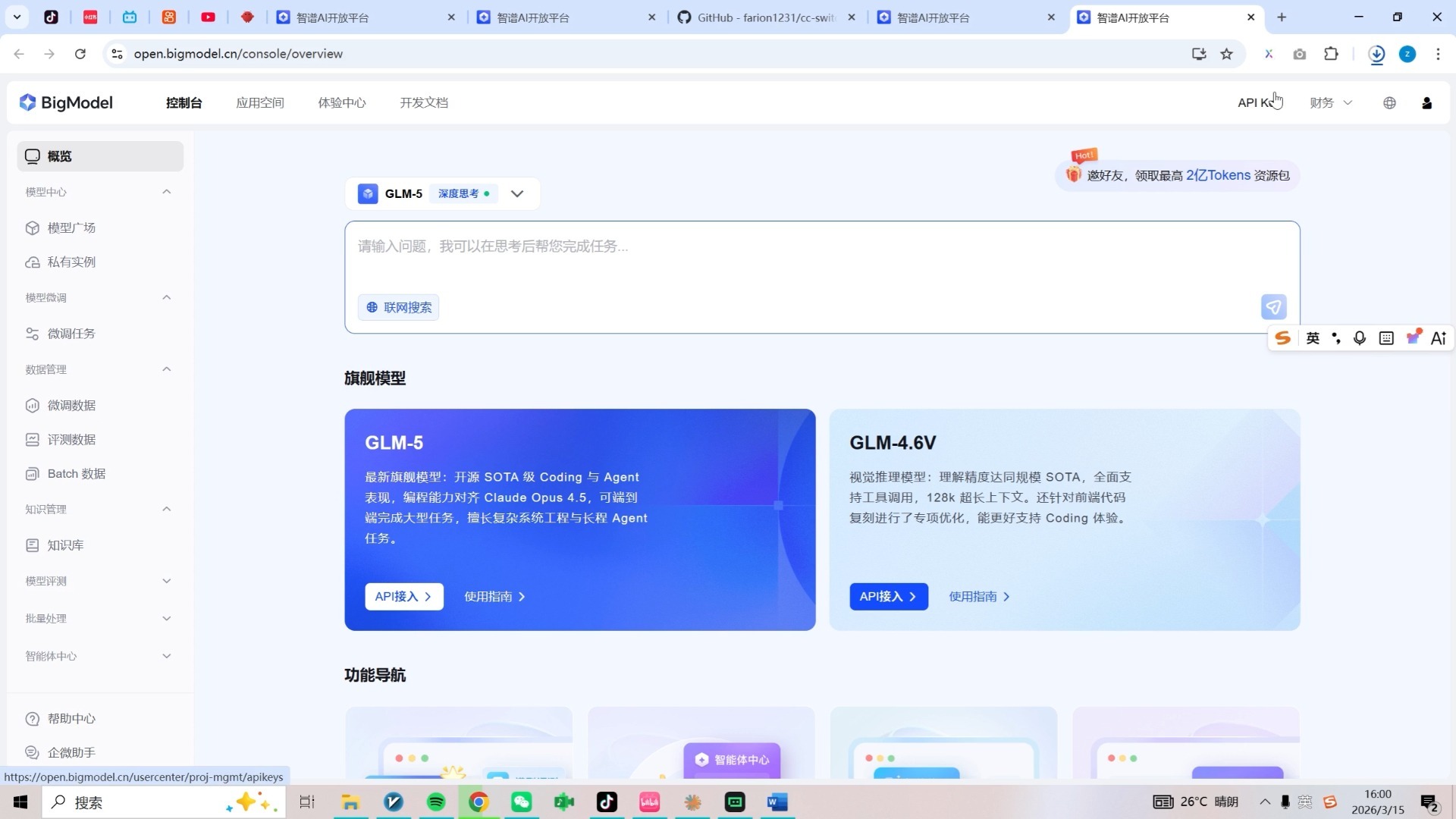
Task: Open the language globe icon in header
Action: [x=1389, y=102]
